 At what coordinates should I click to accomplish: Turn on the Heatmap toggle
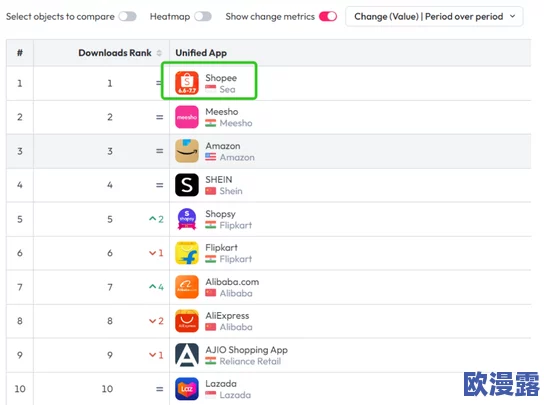(203, 16)
